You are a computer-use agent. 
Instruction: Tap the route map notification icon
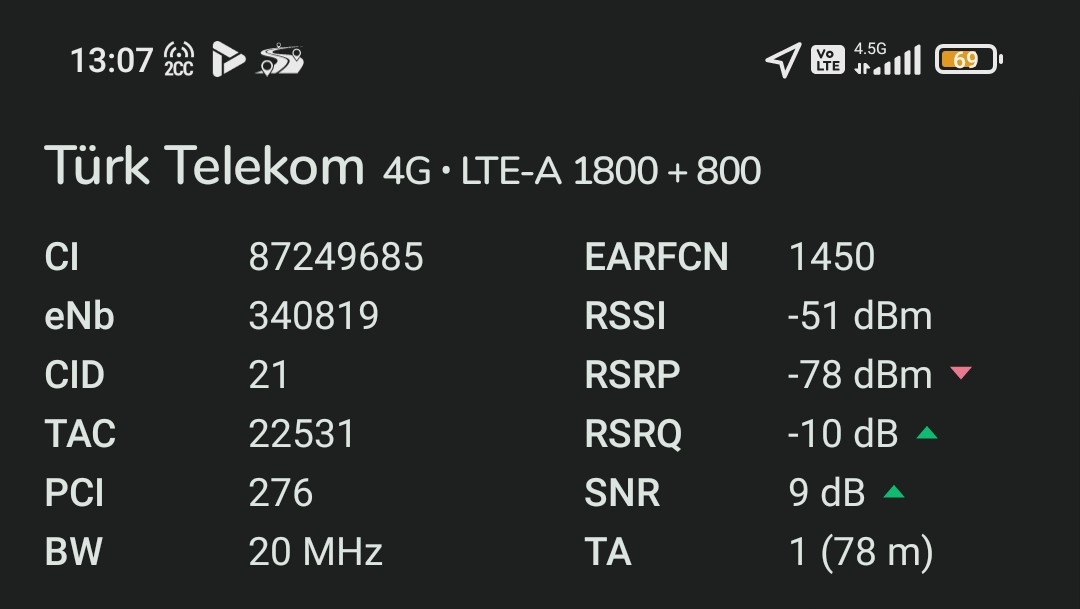(280, 60)
